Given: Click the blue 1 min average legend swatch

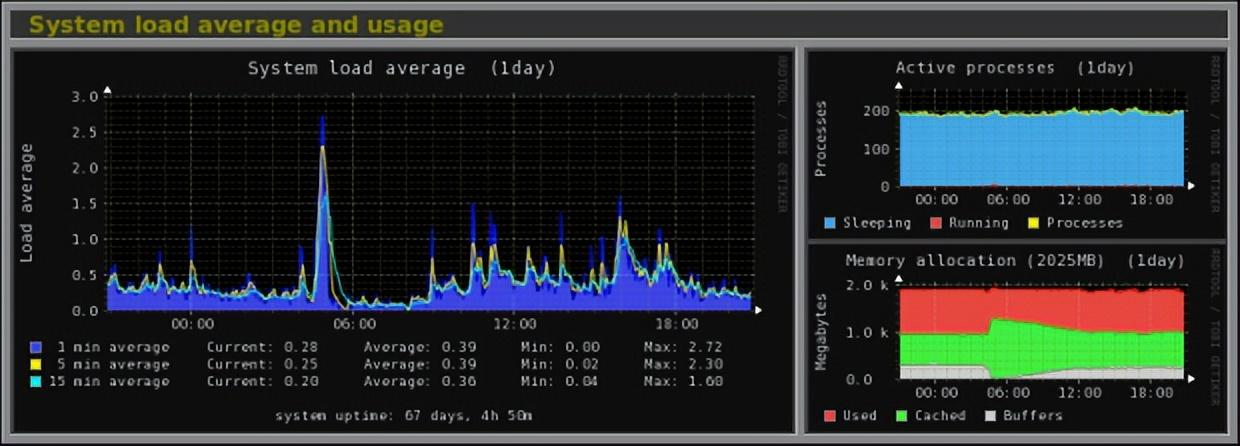Looking at the screenshot, I should [x=37, y=348].
